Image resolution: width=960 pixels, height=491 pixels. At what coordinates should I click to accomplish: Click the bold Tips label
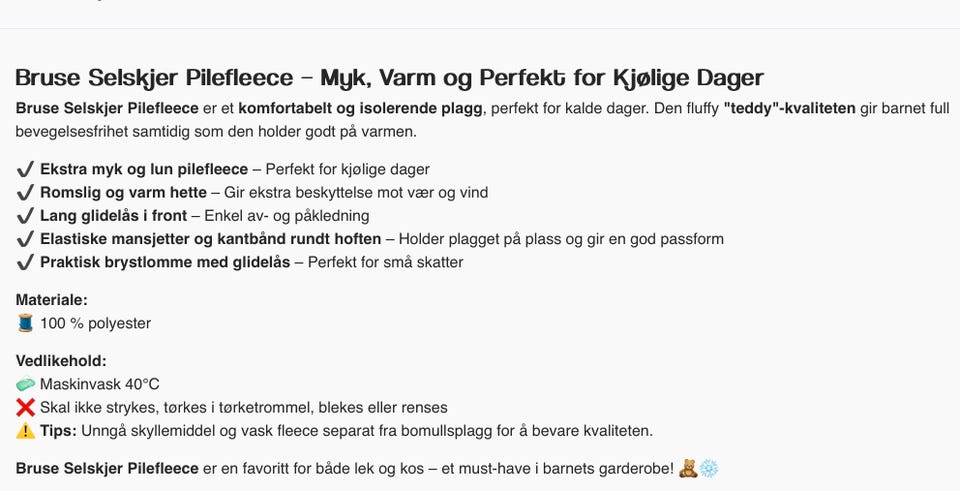point(59,431)
